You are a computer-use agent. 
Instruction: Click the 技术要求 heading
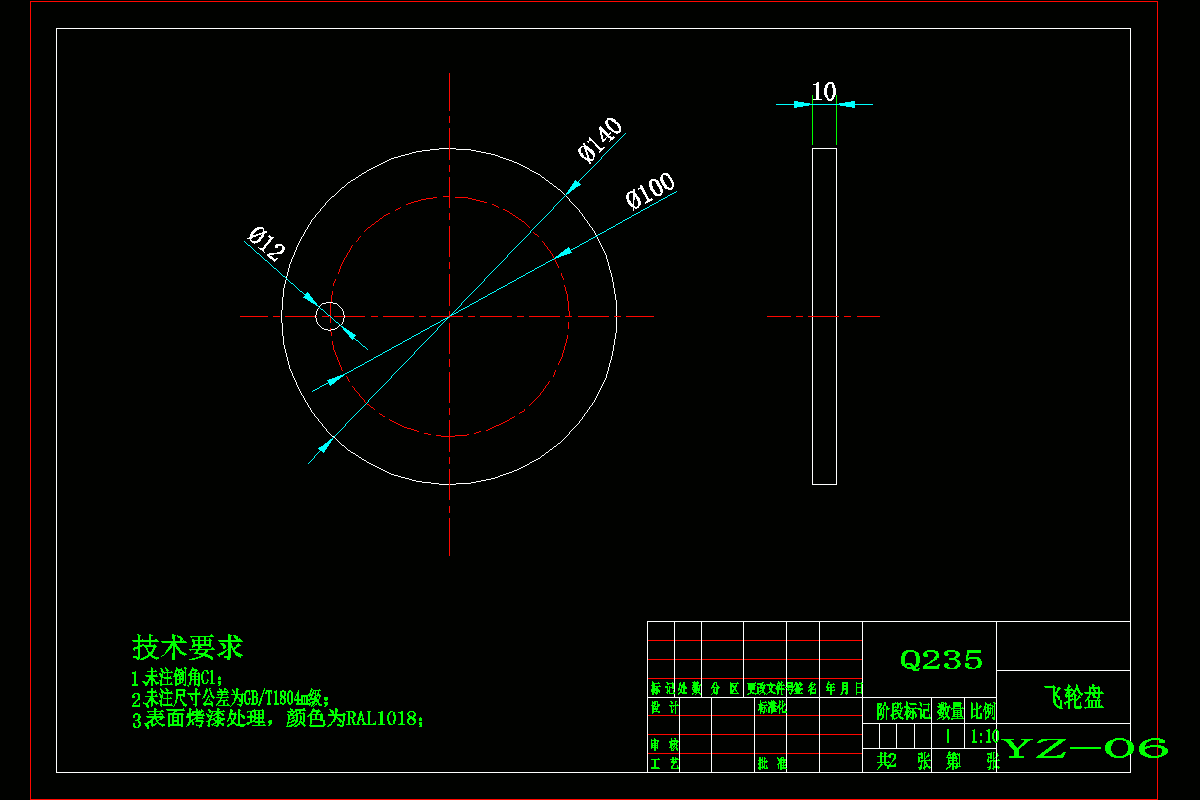(x=188, y=647)
